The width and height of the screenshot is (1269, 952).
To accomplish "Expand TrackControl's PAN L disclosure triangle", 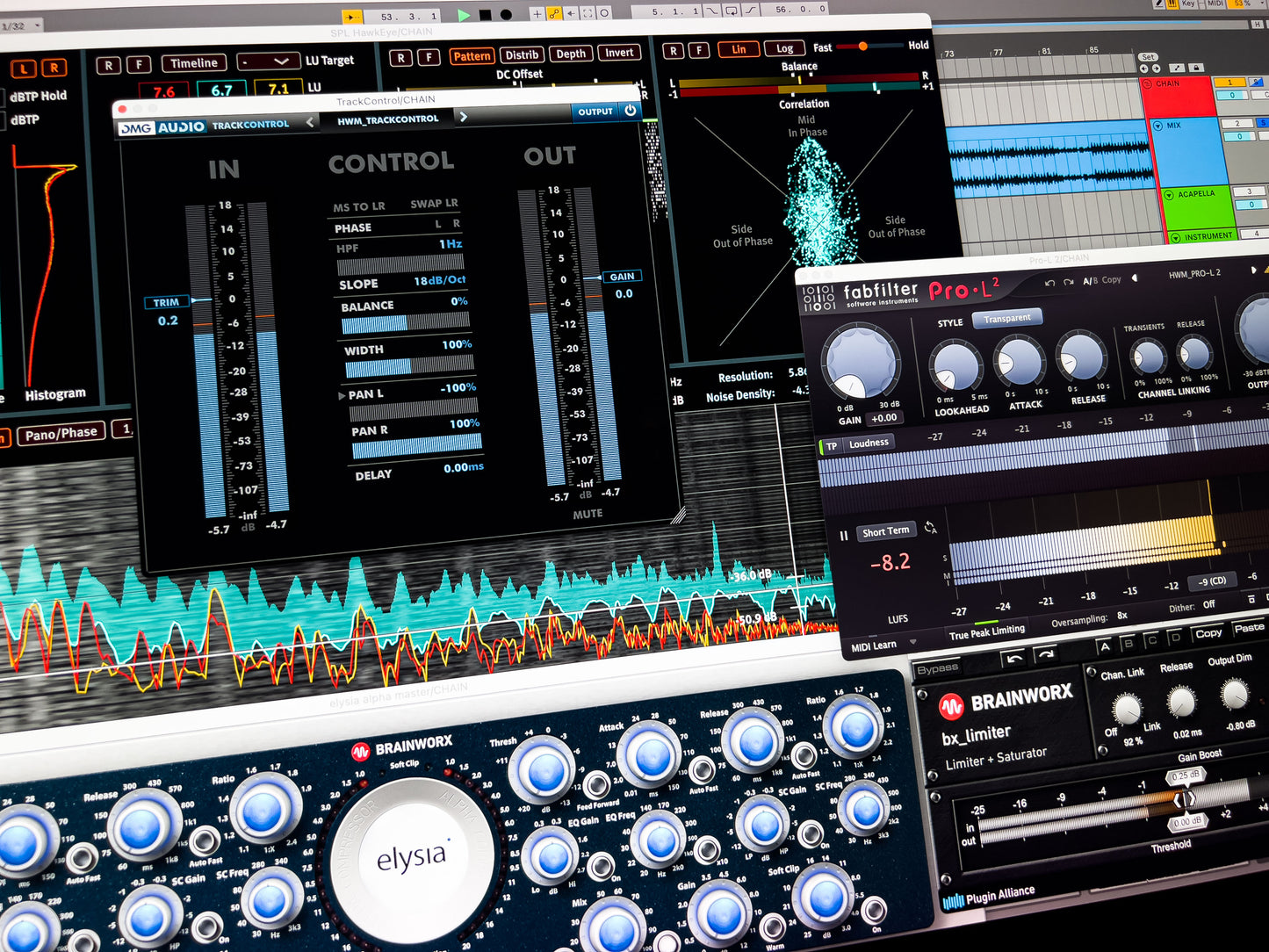I will point(342,396).
